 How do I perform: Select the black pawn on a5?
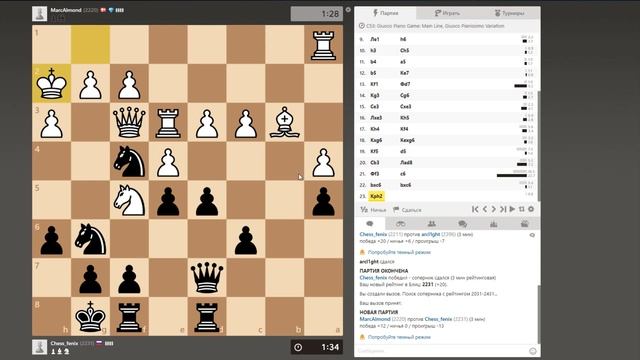tap(323, 200)
